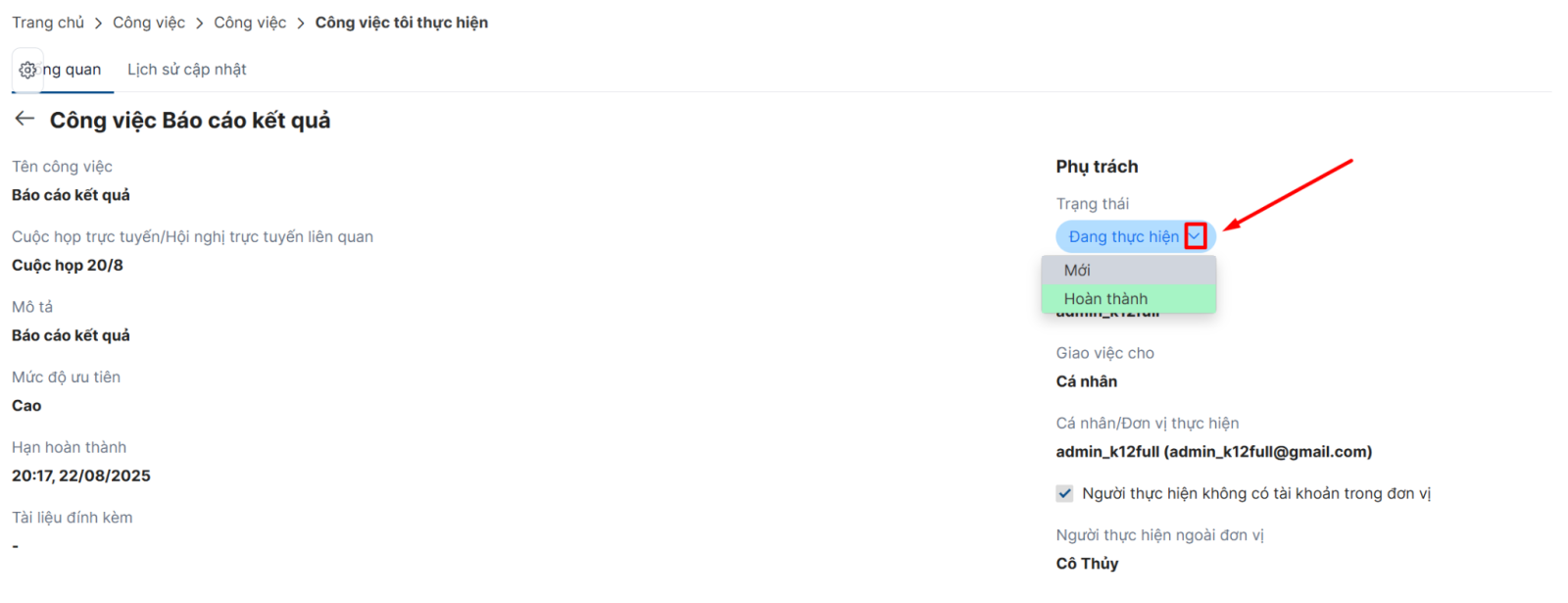The image size is (1568, 603).
Task: Open the first 'Công việc' breadcrumb link
Action: (149, 23)
